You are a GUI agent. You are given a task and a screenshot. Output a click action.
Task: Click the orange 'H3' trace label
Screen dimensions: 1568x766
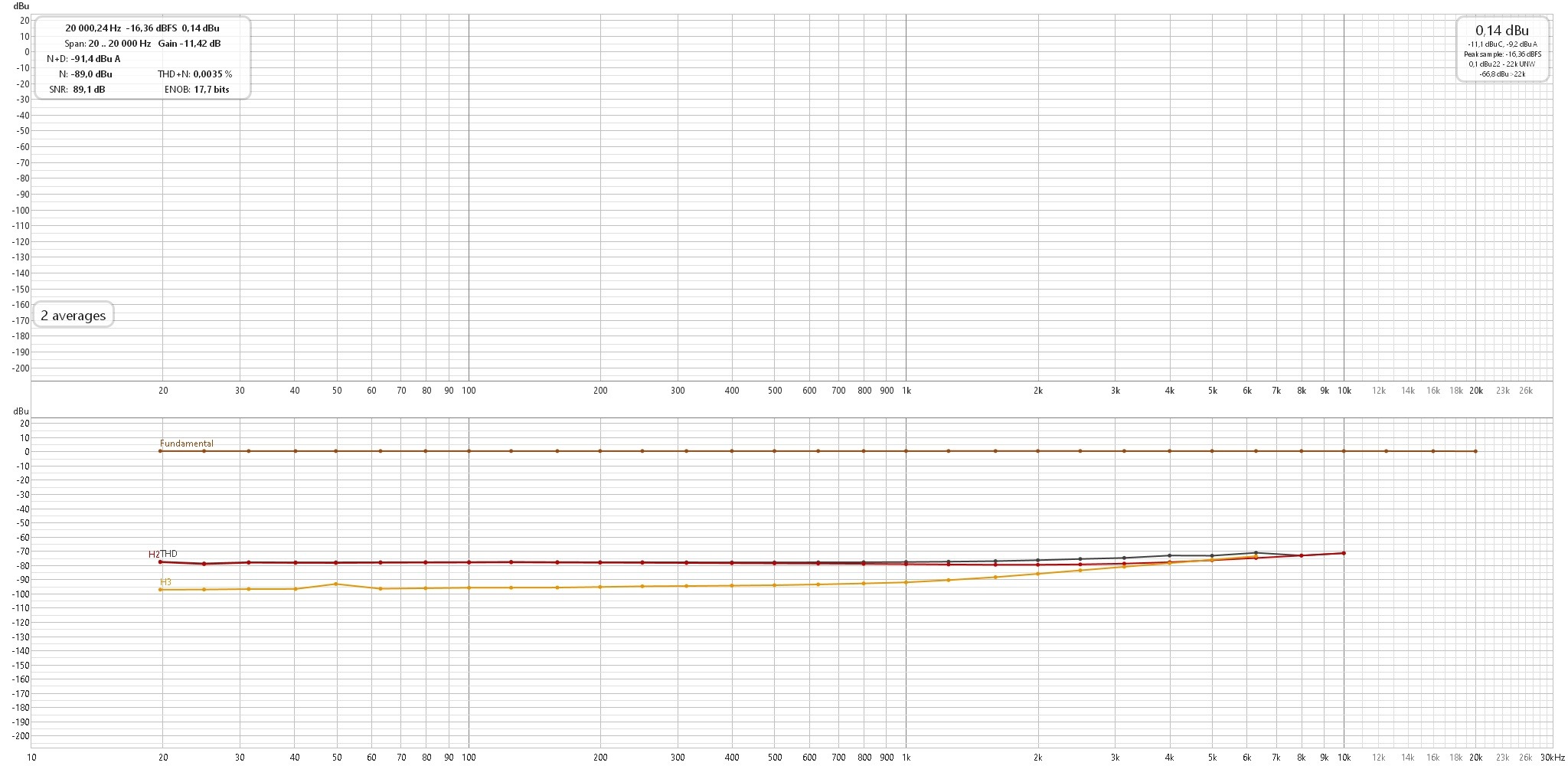pos(165,582)
